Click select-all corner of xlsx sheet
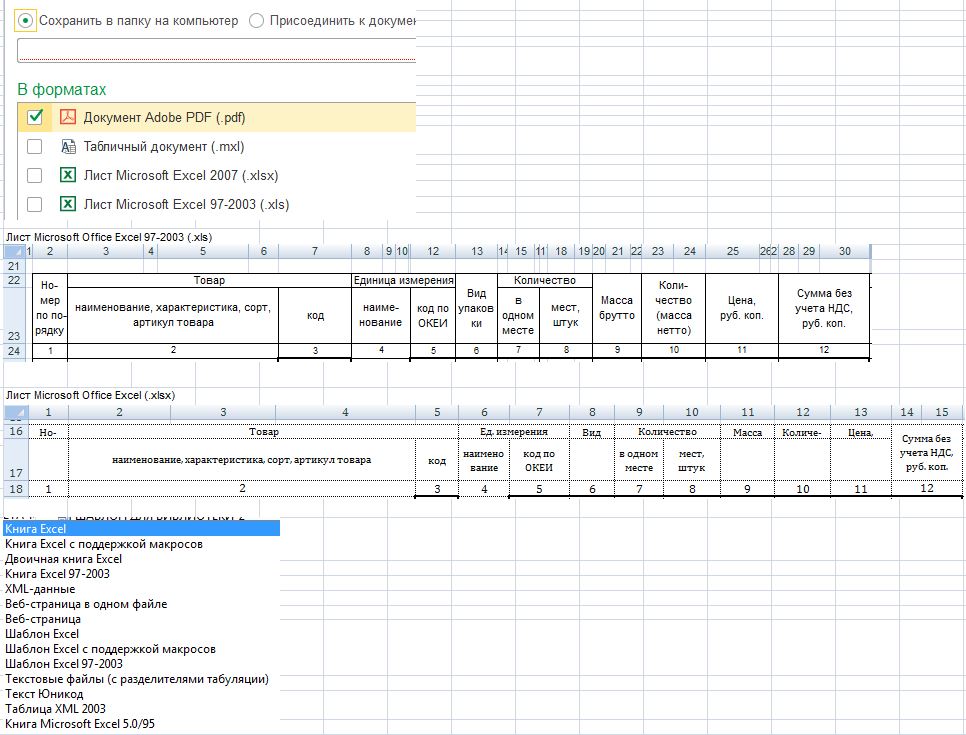 [16, 412]
